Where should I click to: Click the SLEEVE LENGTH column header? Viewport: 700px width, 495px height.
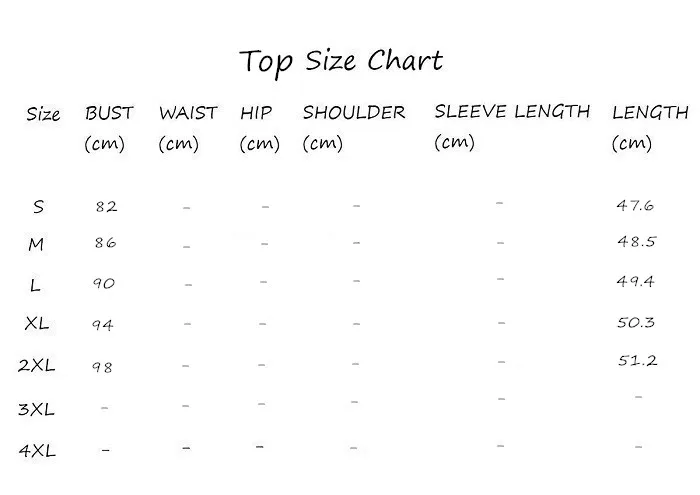[x=512, y=127]
